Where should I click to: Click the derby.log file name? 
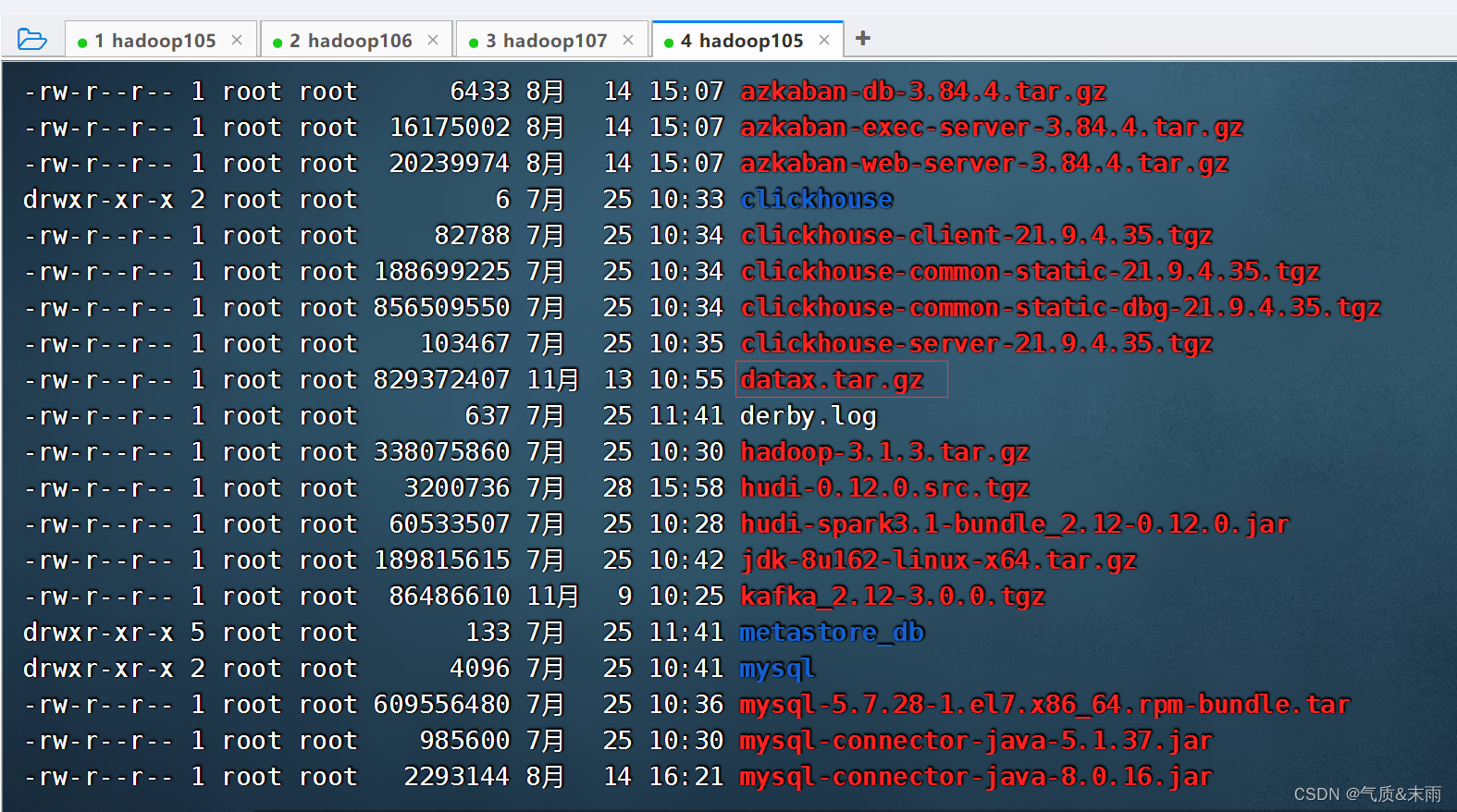point(809,416)
